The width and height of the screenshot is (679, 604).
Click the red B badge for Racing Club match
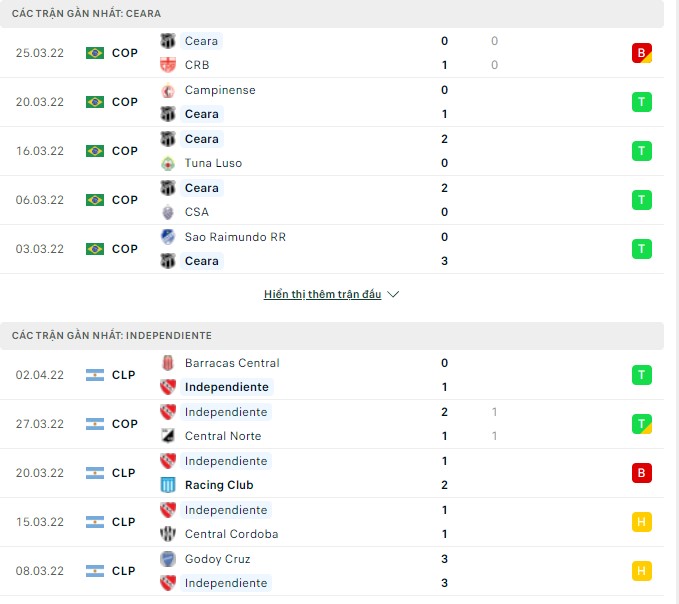click(x=641, y=473)
